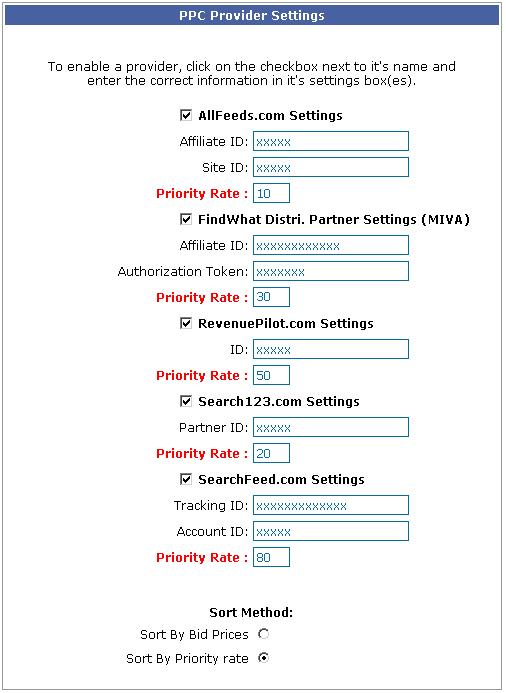Focus the AllFeeds Priority Rate field showing 10
Screen dimensions: 506x693
271,193
